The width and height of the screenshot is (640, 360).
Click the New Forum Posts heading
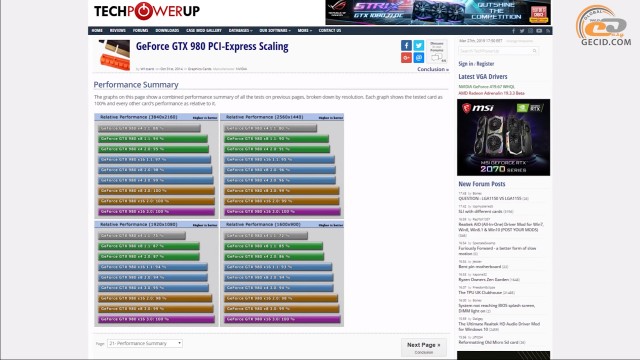coord(482,184)
